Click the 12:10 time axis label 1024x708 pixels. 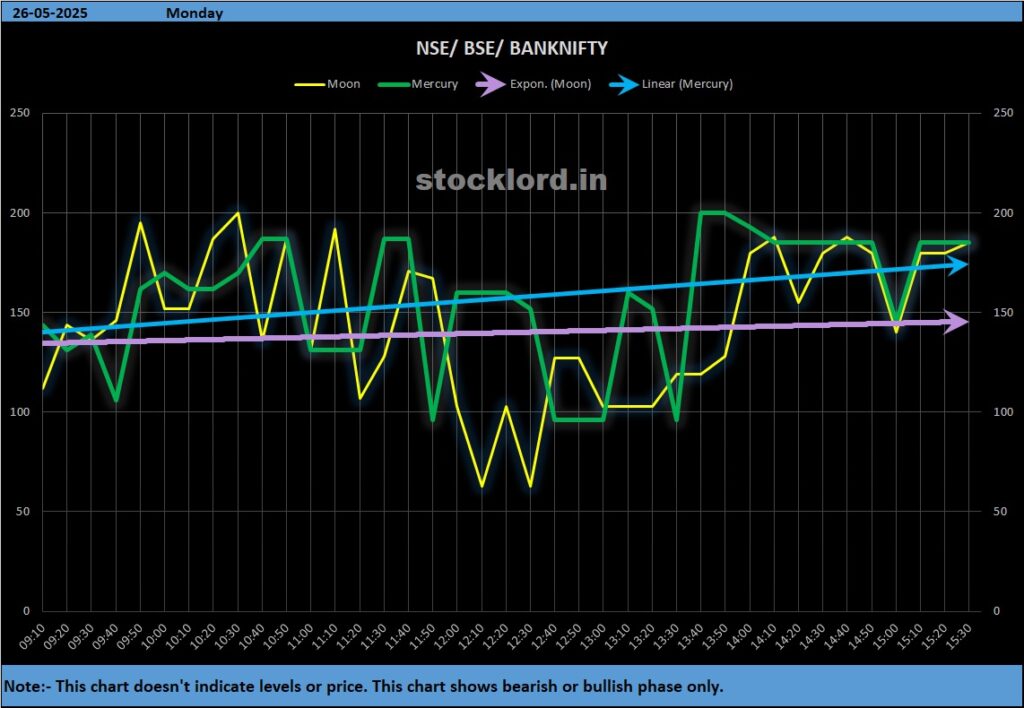tap(472, 636)
